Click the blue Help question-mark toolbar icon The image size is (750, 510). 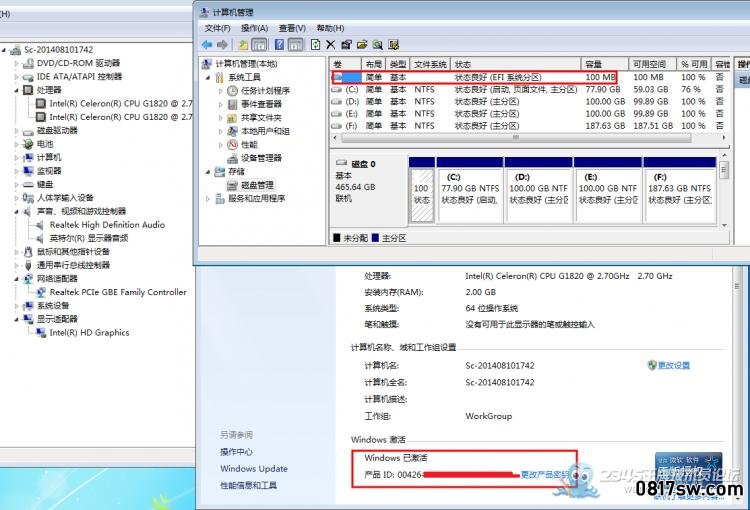279,45
